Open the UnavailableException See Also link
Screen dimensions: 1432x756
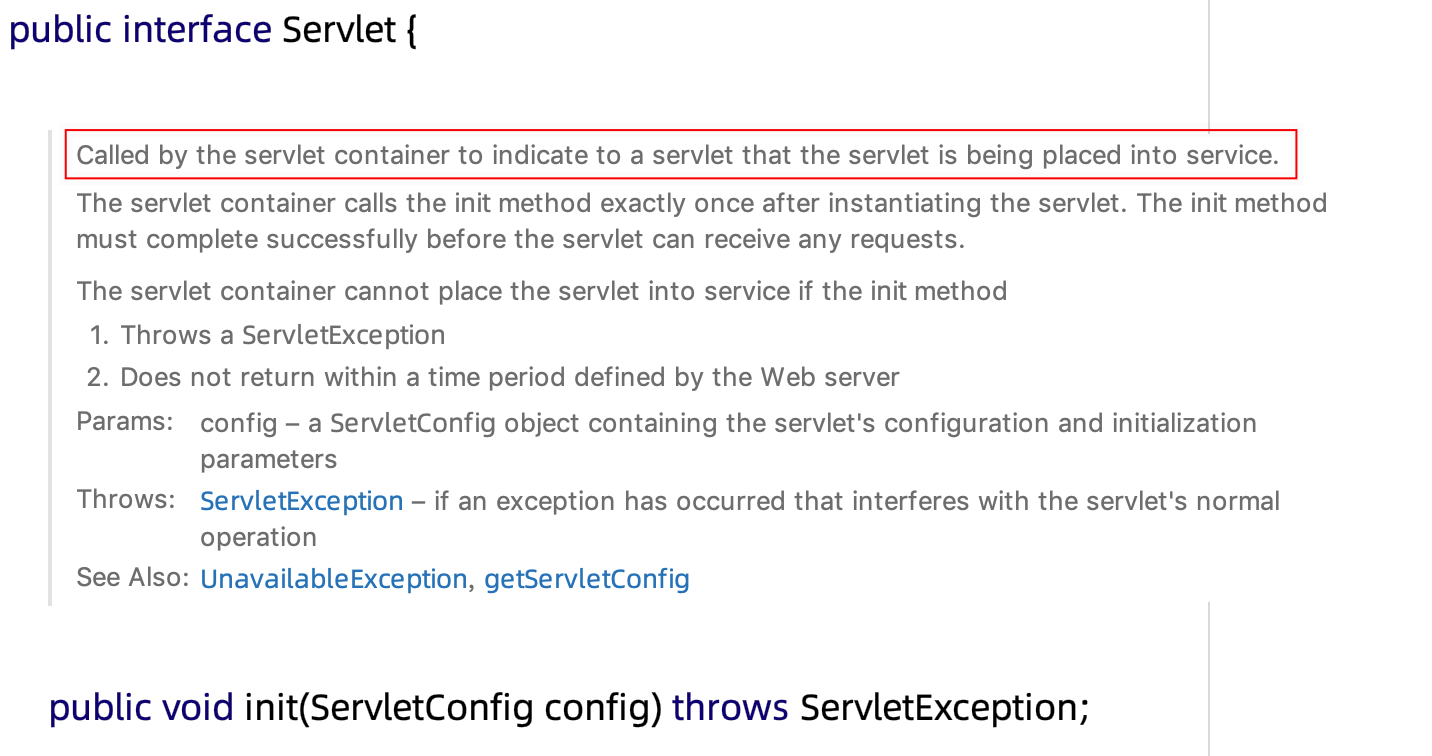coord(333,579)
